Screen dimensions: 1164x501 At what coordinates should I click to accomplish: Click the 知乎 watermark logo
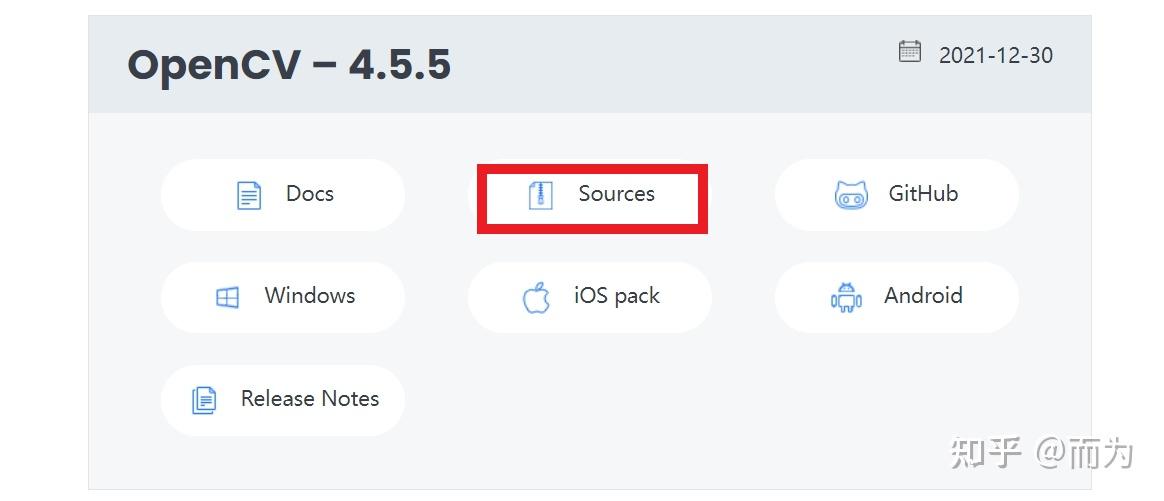point(986,453)
